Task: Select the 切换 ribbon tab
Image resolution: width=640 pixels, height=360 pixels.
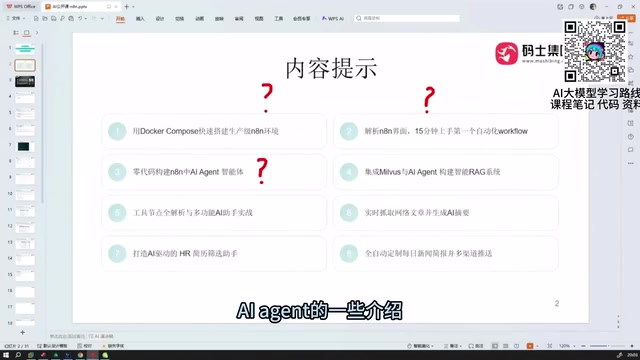Action: [180, 19]
